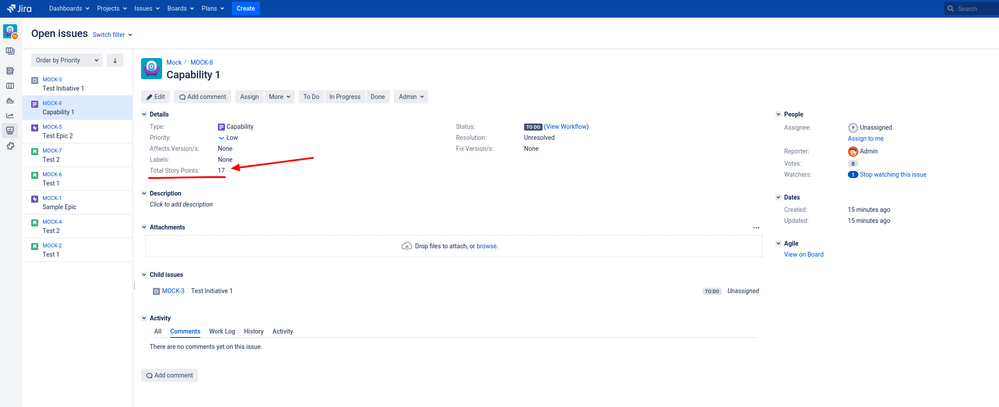Click the browse link in Attachments
This screenshot has width=999, height=407.
click(487, 246)
